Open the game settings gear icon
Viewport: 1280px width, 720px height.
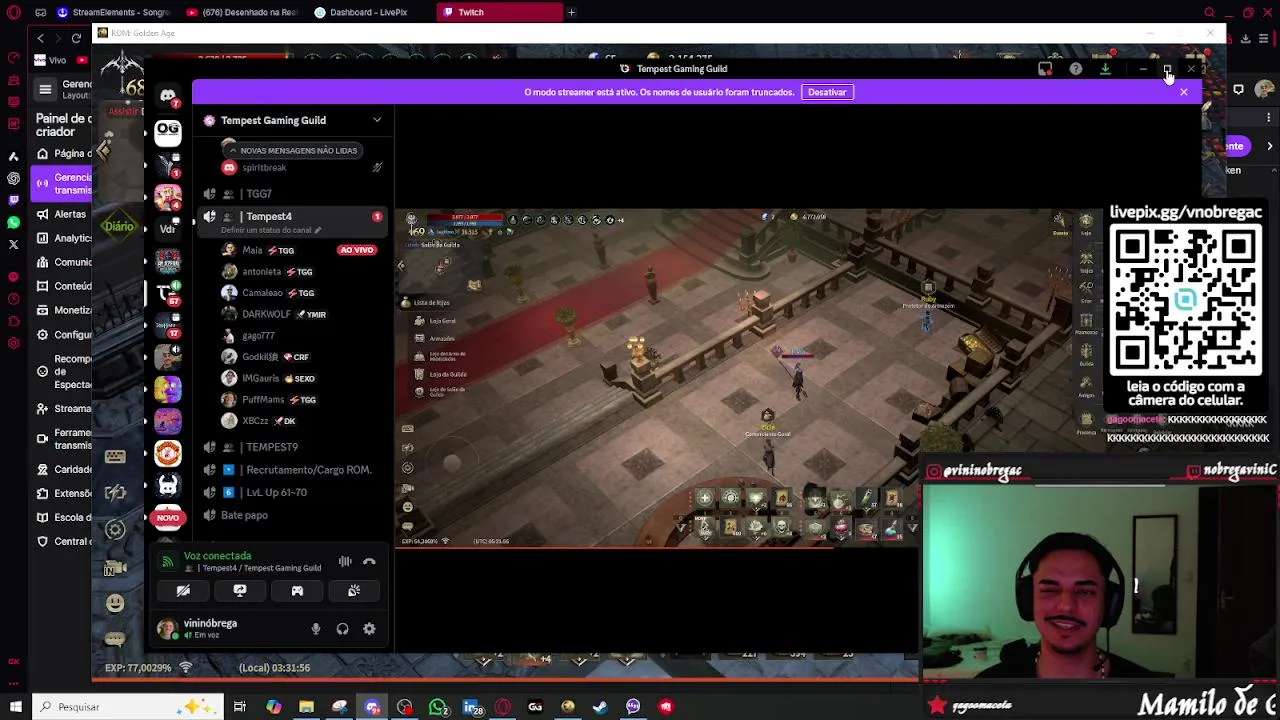pos(115,530)
